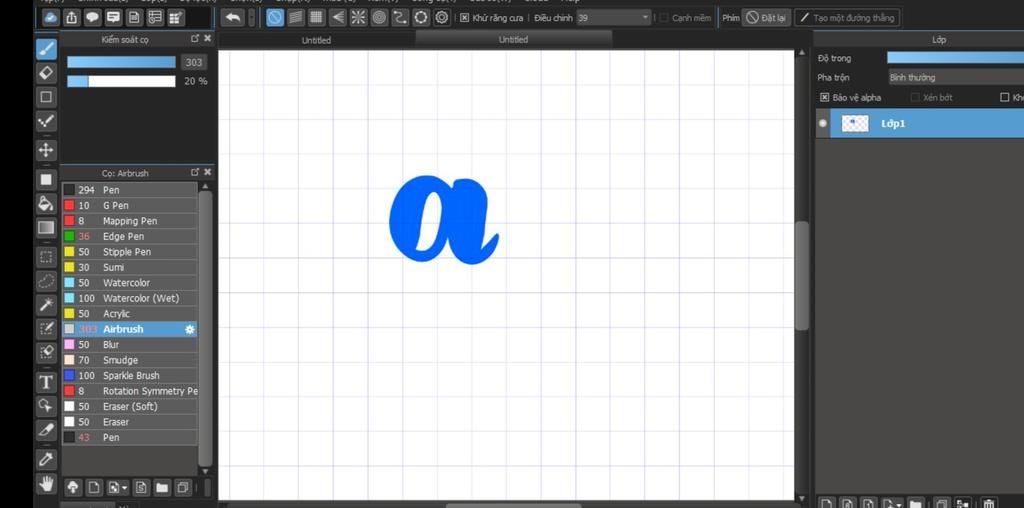Toggle Cạnh mềm checkbox
Viewport: 1024px width, 508px height.
(x=664, y=18)
